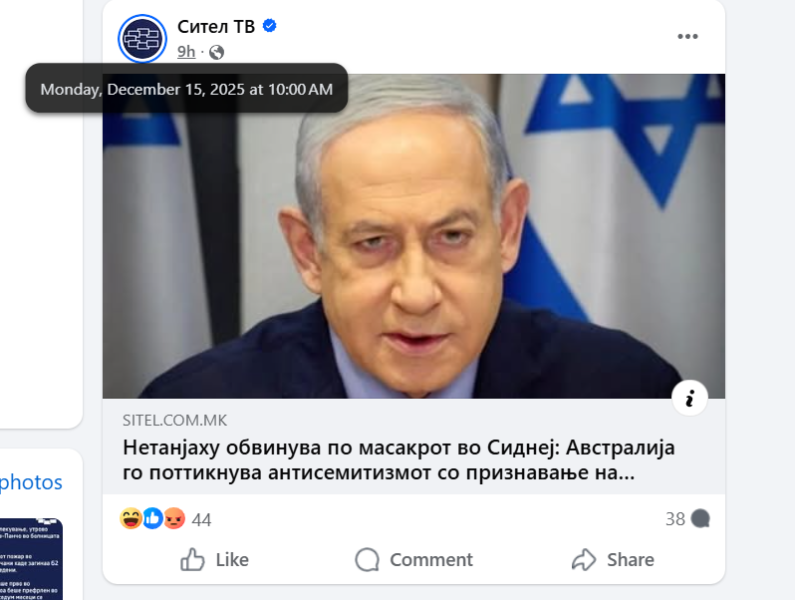Open the 38 comments counter

point(688,519)
